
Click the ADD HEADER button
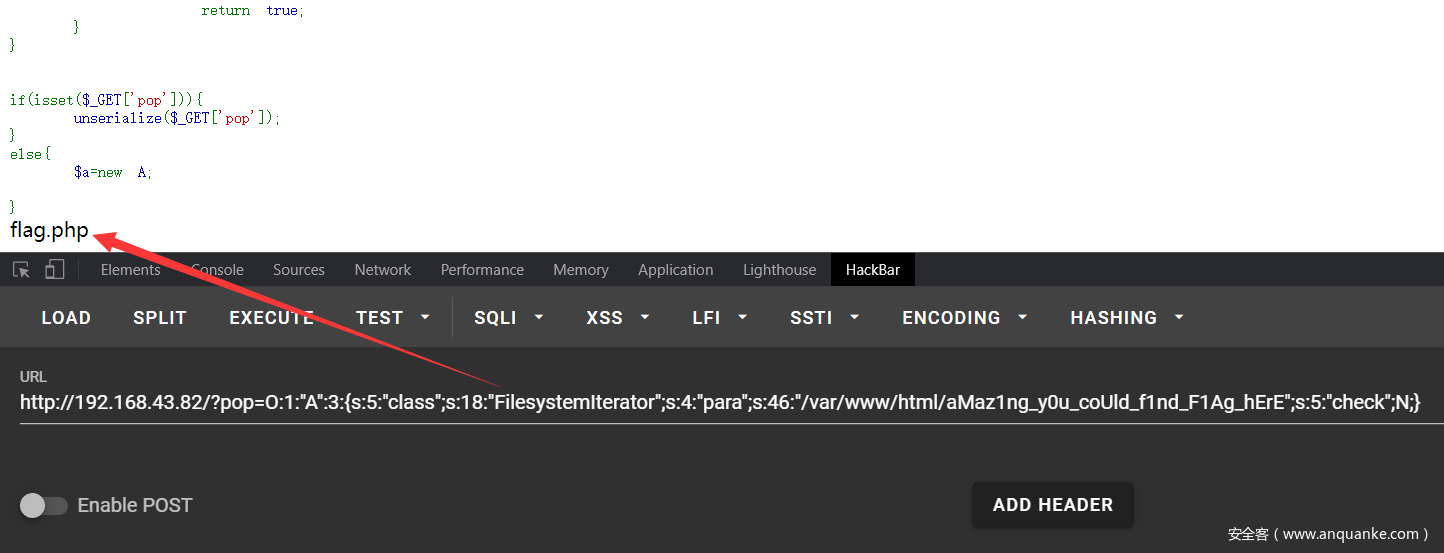pyautogui.click(x=1052, y=505)
